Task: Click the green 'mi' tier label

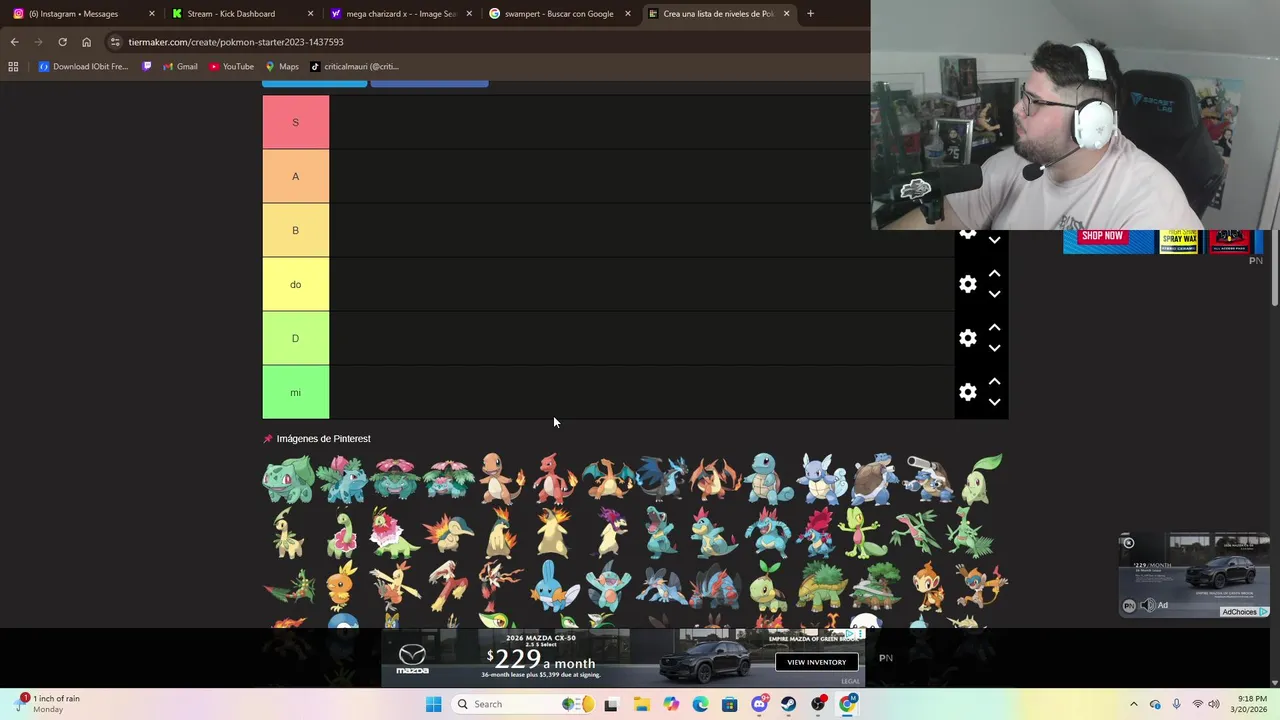Action: click(295, 392)
